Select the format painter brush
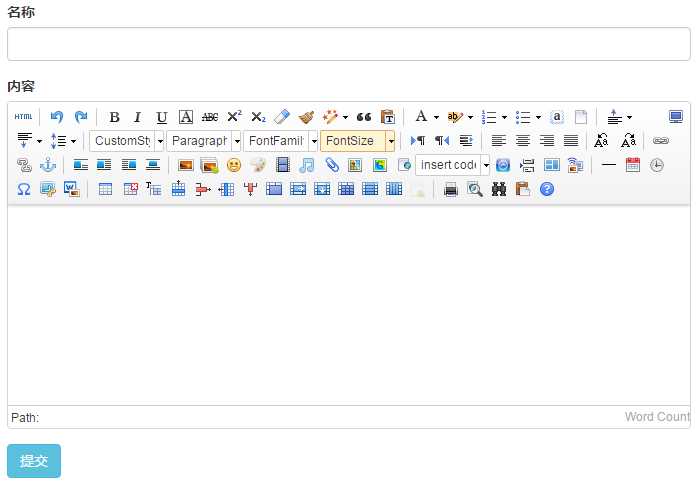Viewport: 700px width, 486px height. [306, 117]
